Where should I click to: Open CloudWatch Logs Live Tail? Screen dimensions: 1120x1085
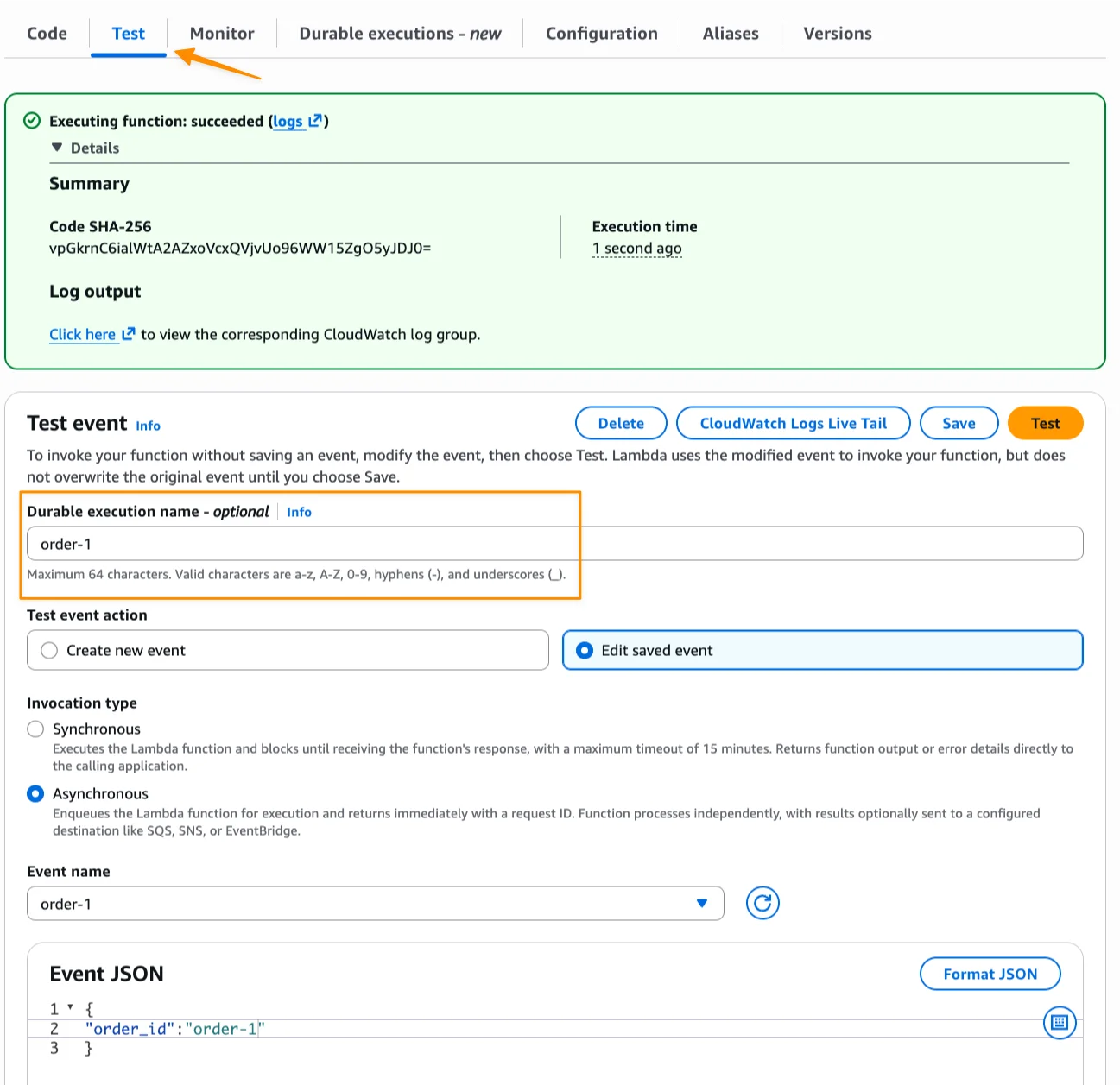793,423
